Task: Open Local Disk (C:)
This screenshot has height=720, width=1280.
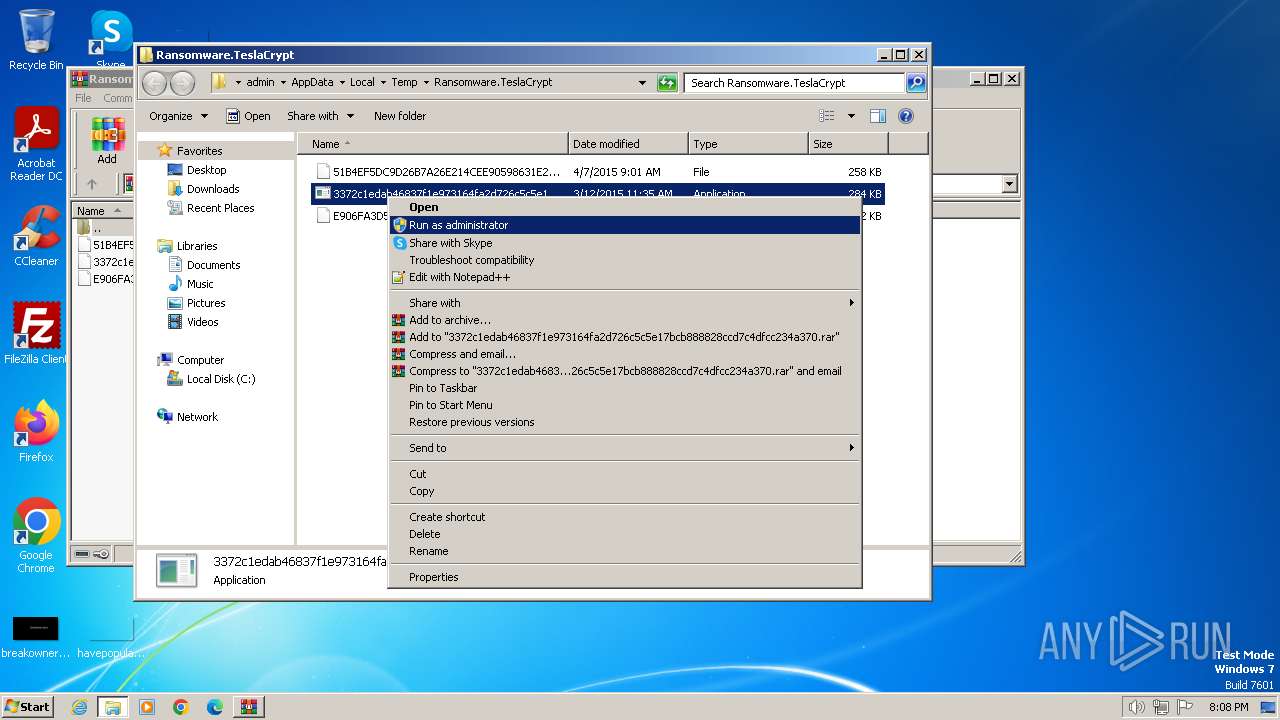Action: click(211, 379)
